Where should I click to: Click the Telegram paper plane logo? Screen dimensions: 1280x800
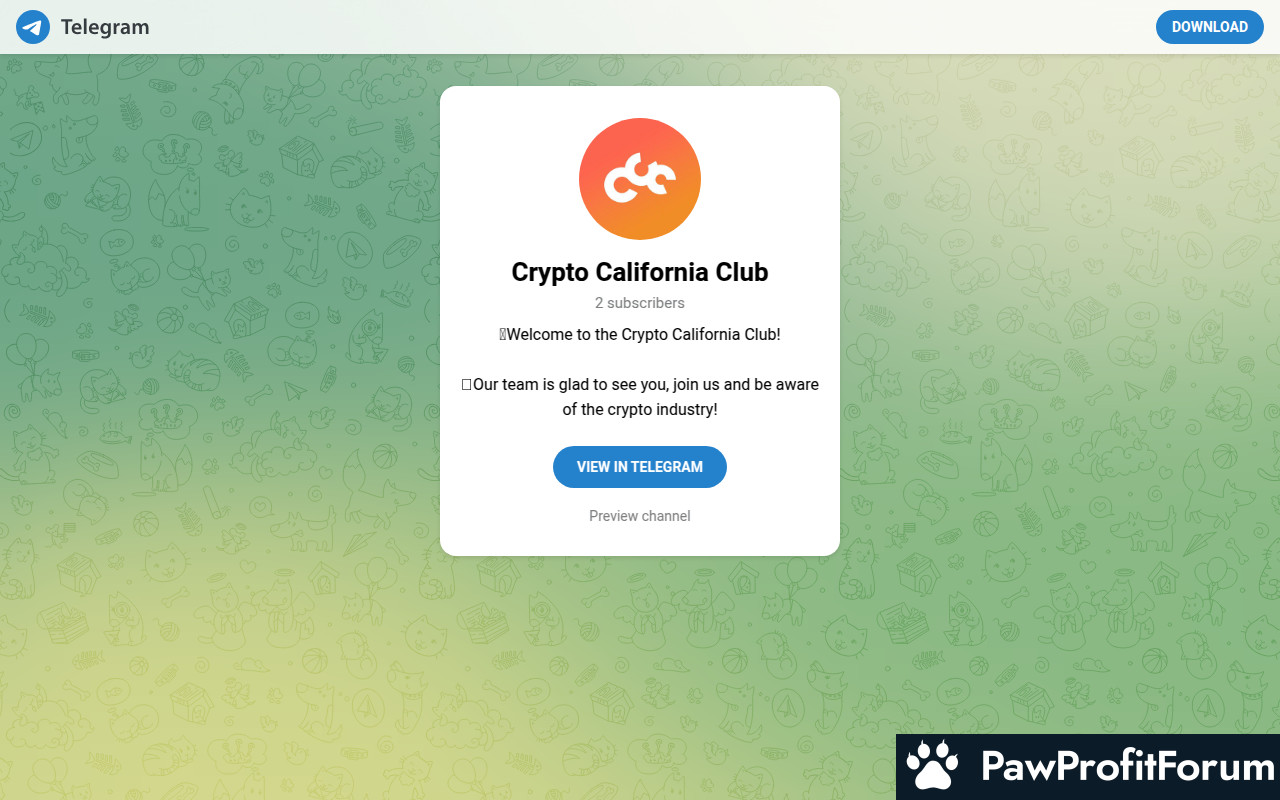pyautogui.click(x=33, y=27)
